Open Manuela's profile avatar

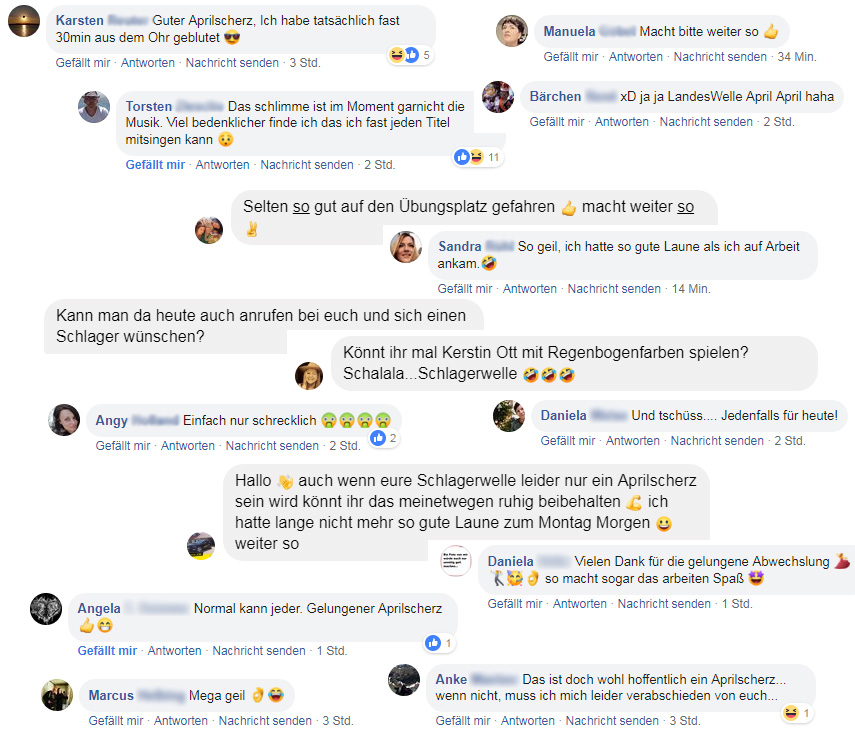(x=511, y=31)
